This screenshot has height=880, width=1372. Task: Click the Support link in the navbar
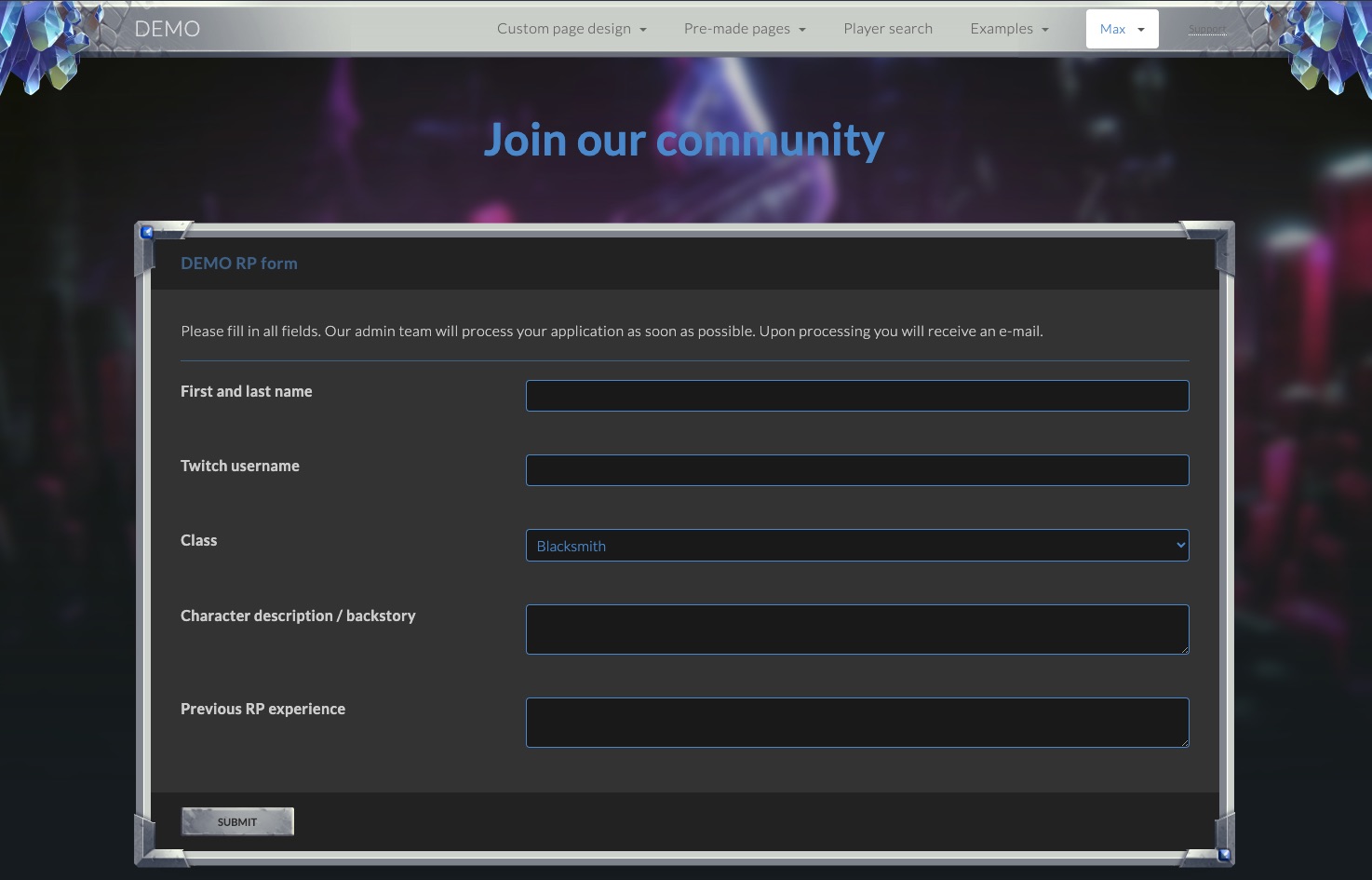(1207, 29)
